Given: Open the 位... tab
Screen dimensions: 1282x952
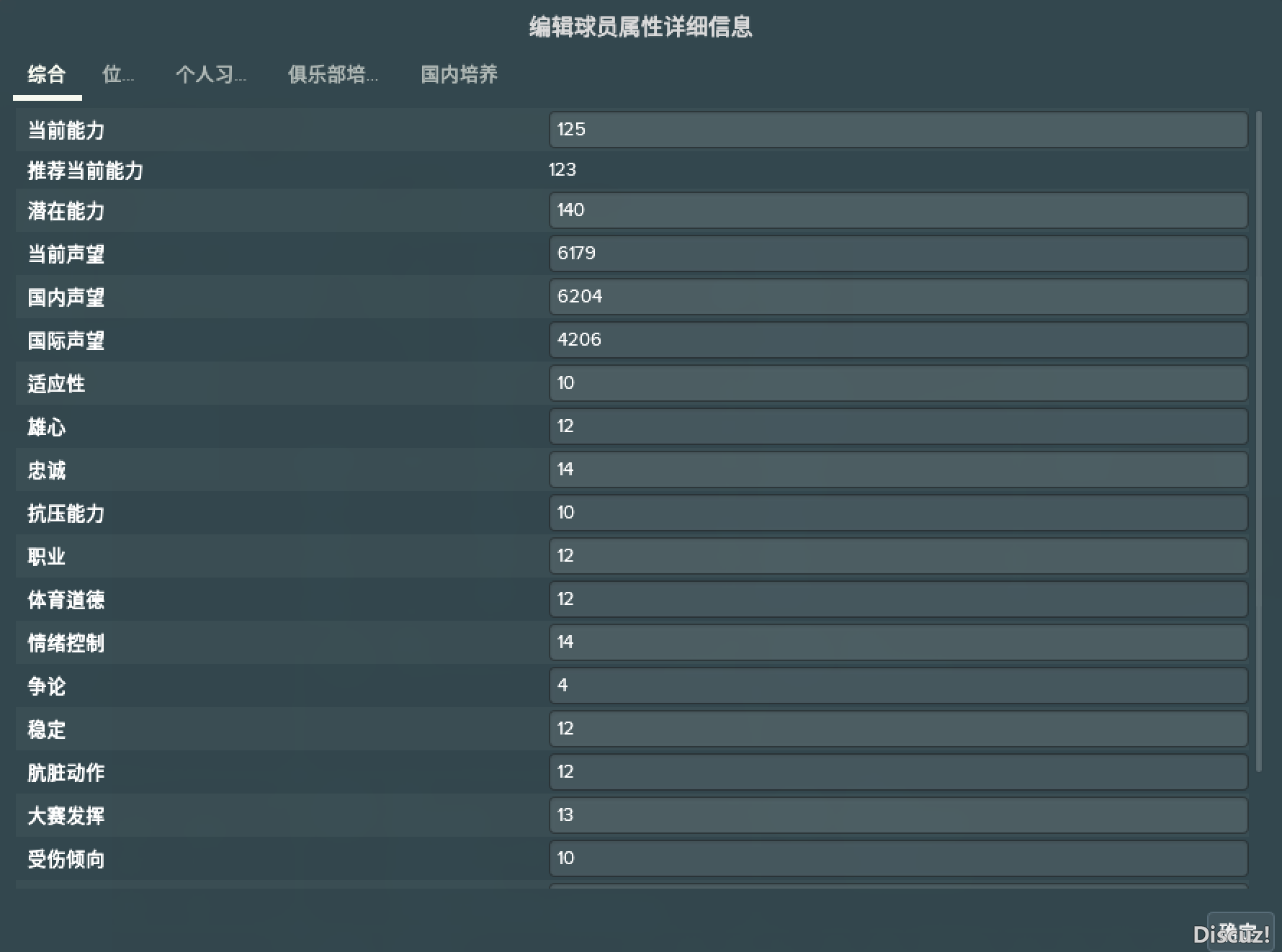Looking at the screenshot, I should pyautogui.click(x=118, y=74).
